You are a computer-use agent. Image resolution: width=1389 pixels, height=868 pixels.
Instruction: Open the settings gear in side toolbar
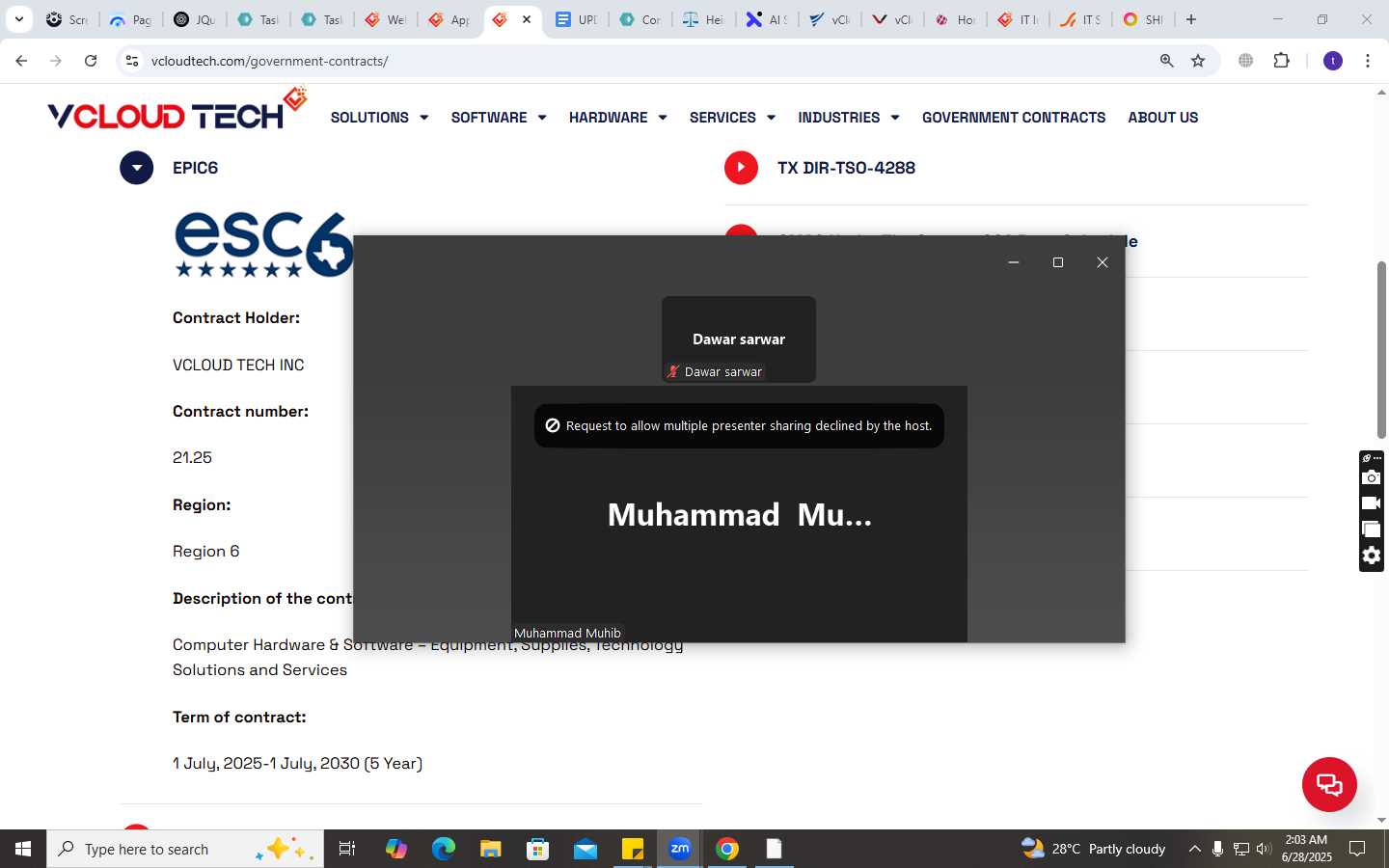(x=1371, y=556)
